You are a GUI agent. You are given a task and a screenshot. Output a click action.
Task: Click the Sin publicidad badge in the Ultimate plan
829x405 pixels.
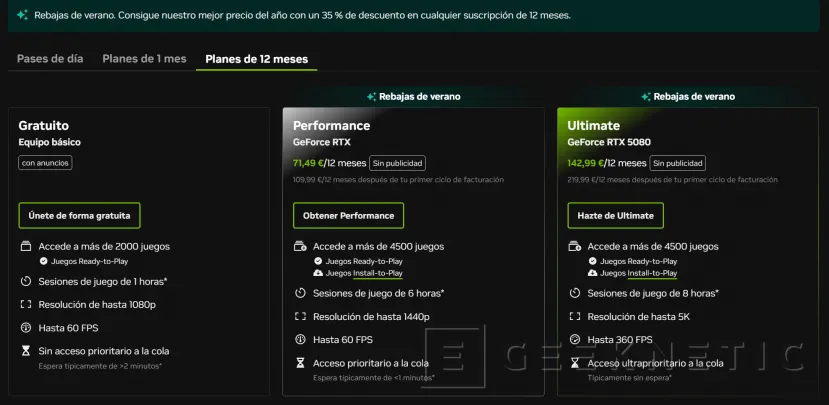[677, 163]
